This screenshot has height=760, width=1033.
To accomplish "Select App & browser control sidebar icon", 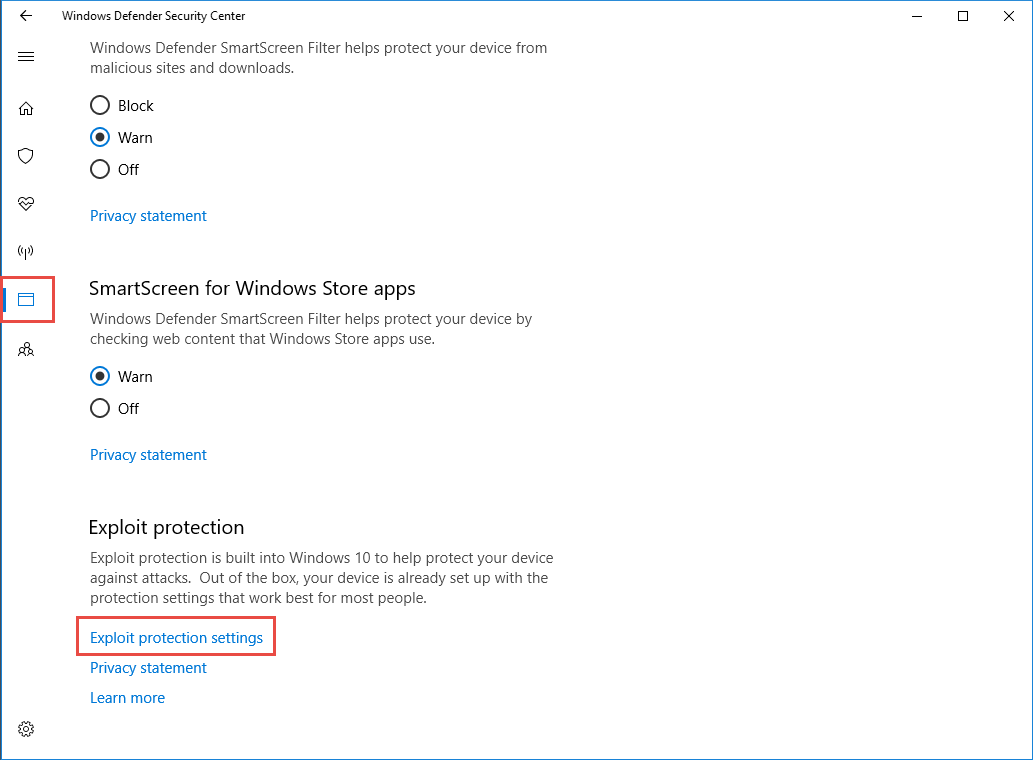I will [26, 299].
